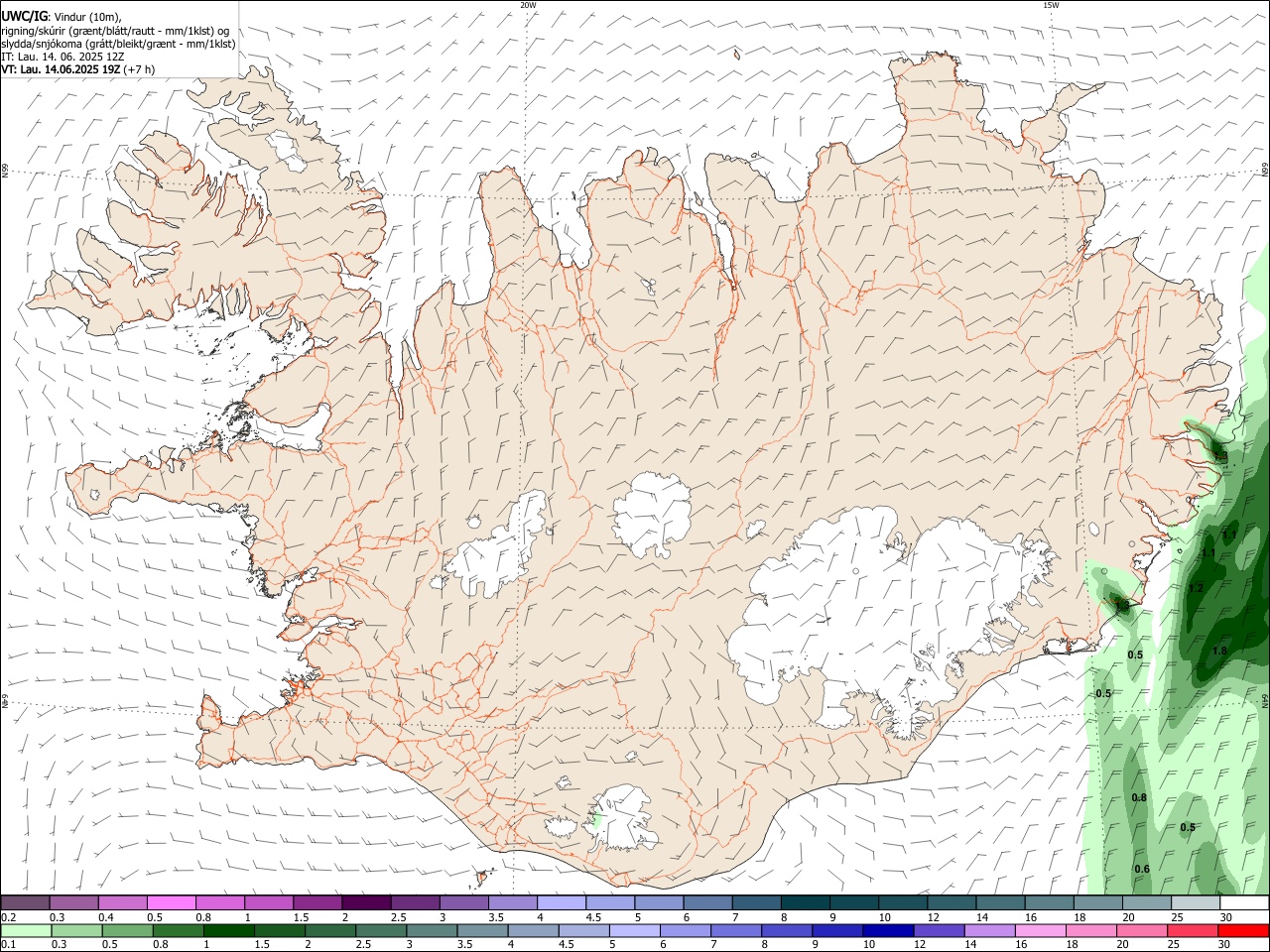This screenshot has width=1270, height=952.
Task: Click the 1.2 precipitation value on map
Action: point(1196,588)
